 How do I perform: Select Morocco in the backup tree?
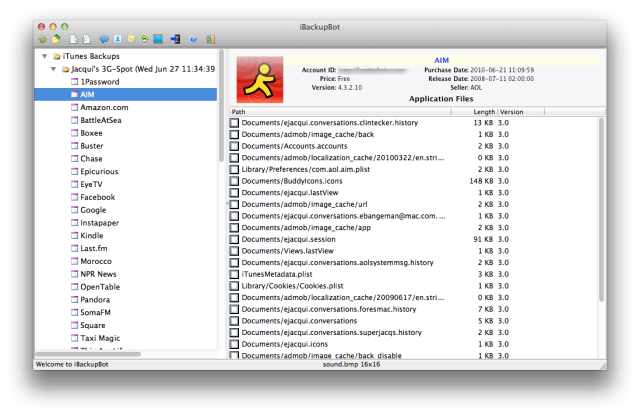click(96, 261)
